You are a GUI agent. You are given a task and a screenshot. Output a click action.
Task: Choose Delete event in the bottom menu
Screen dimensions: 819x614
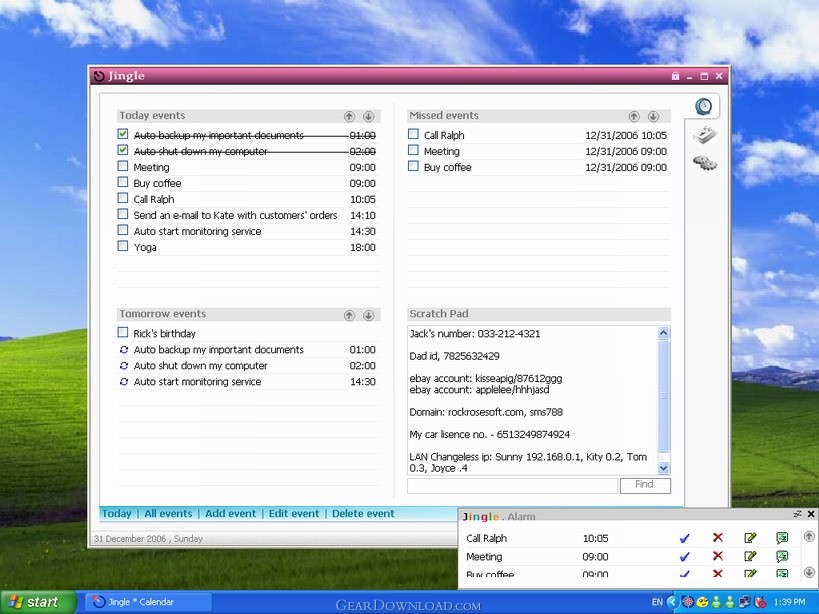363,514
